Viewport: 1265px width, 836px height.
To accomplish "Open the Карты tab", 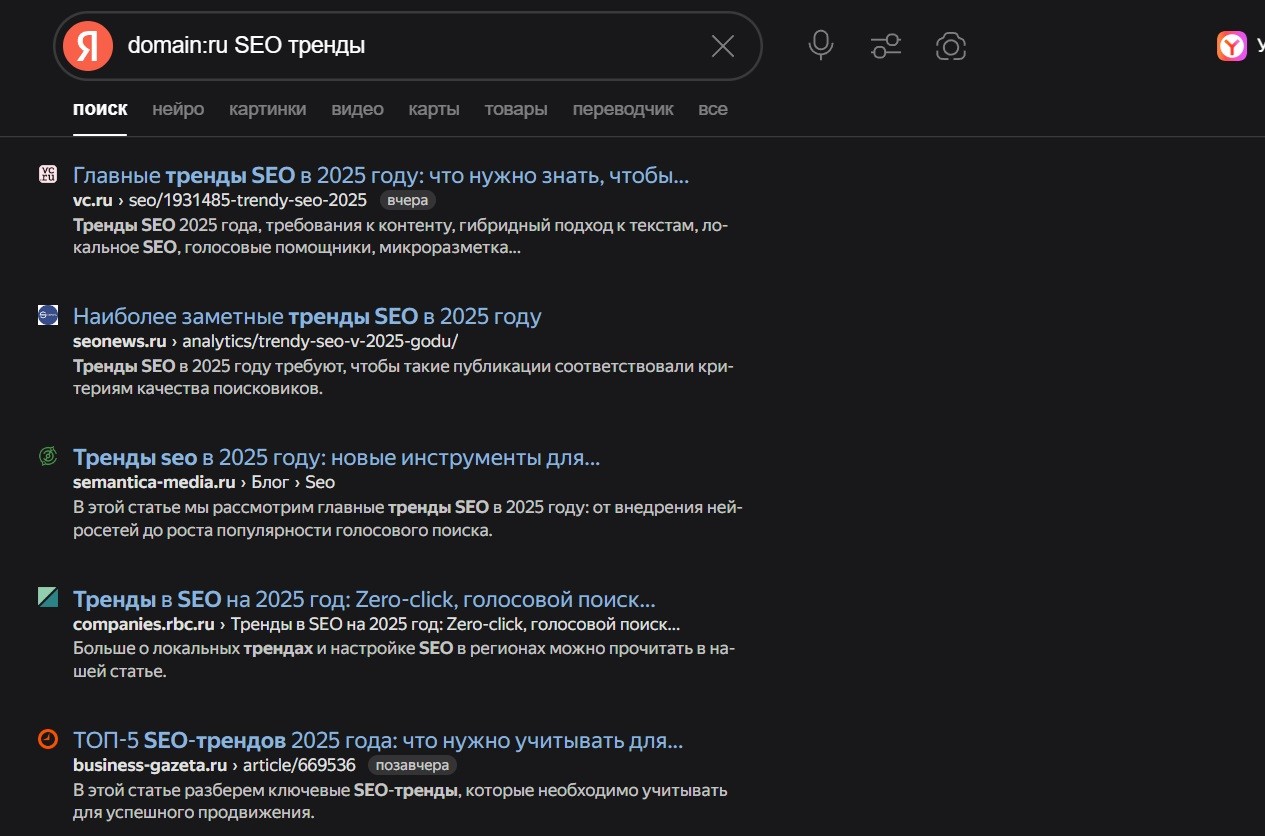I will [434, 109].
